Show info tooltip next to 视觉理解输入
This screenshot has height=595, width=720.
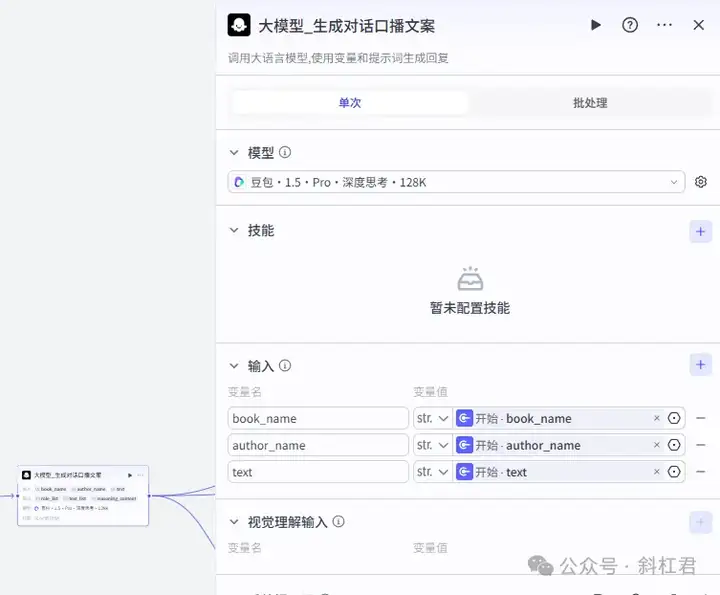(338, 522)
